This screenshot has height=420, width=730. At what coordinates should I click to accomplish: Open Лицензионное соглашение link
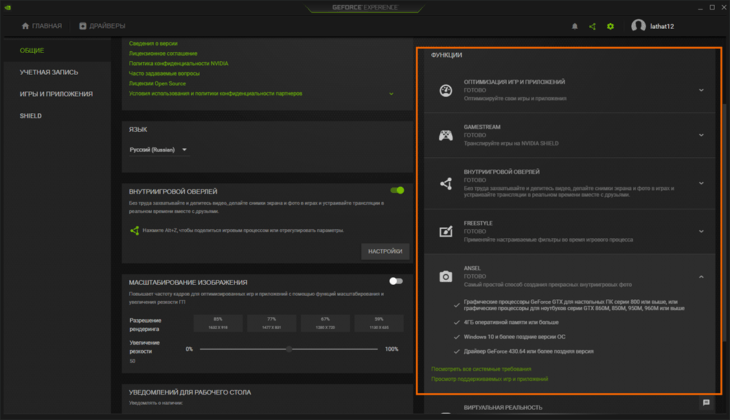(163, 54)
